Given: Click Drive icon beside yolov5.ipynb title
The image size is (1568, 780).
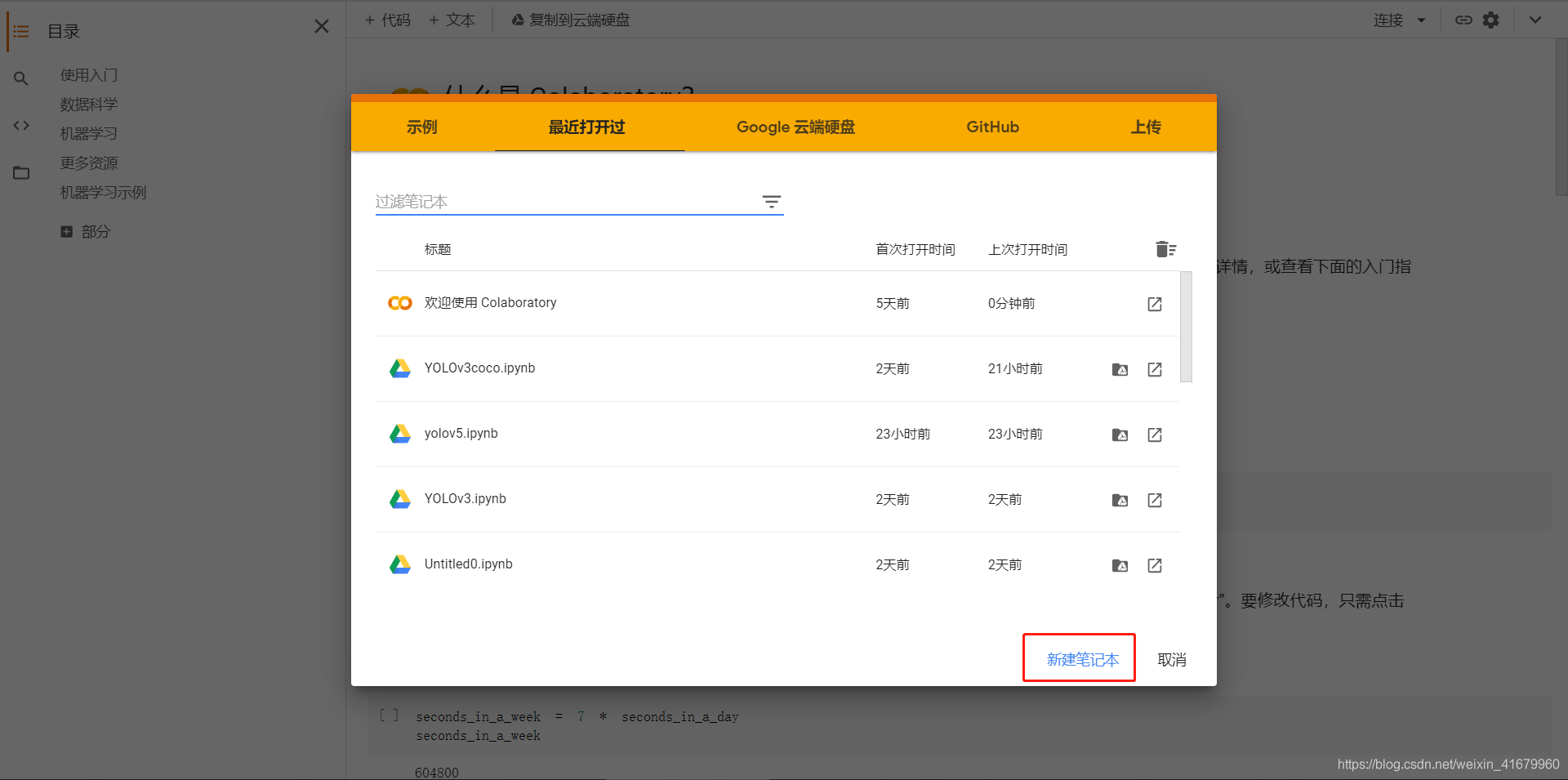Looking at the screenshot, I should coord(400,434).
